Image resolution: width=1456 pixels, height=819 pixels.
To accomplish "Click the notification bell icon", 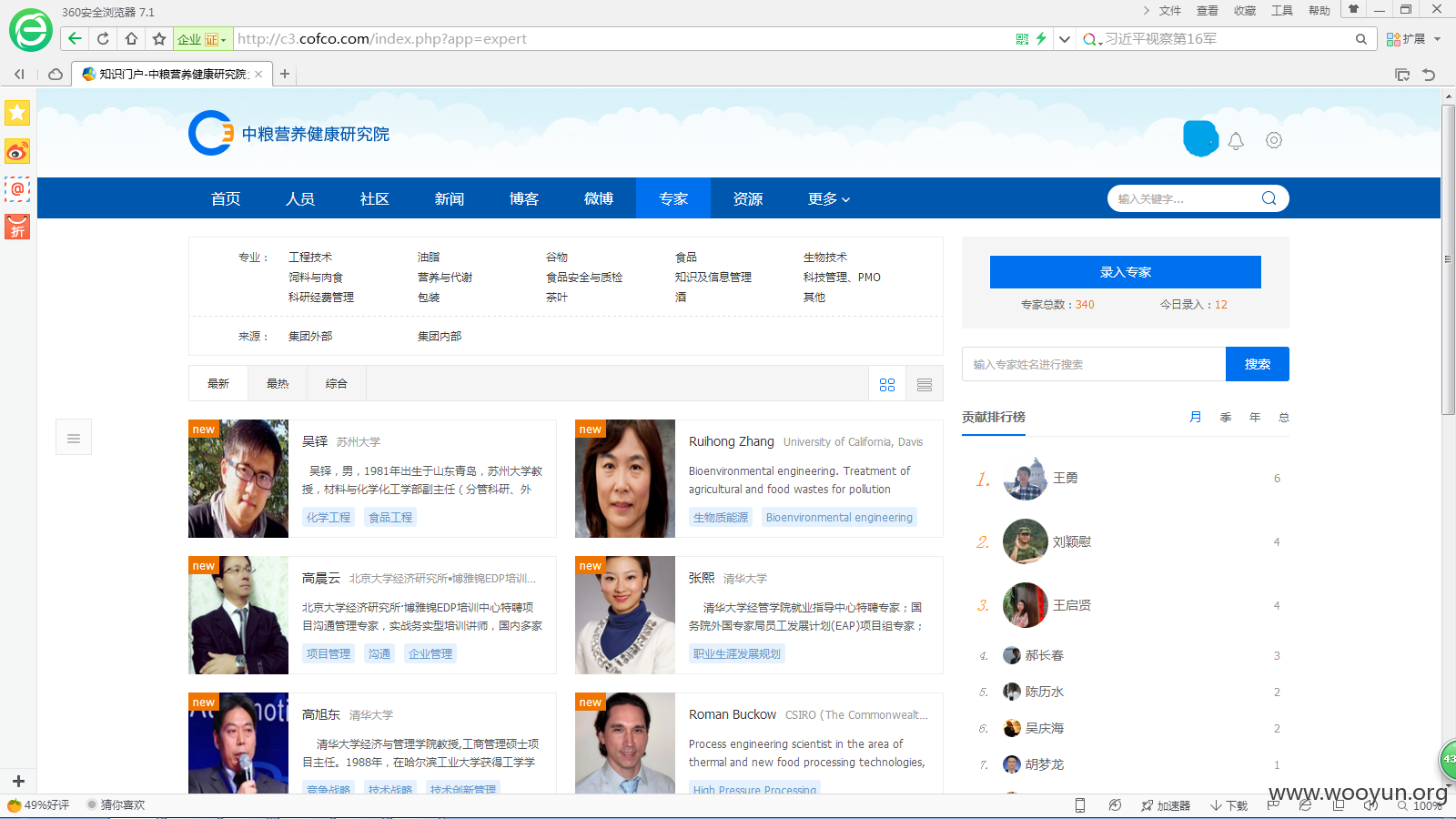I will click(x=1236, y=141).
